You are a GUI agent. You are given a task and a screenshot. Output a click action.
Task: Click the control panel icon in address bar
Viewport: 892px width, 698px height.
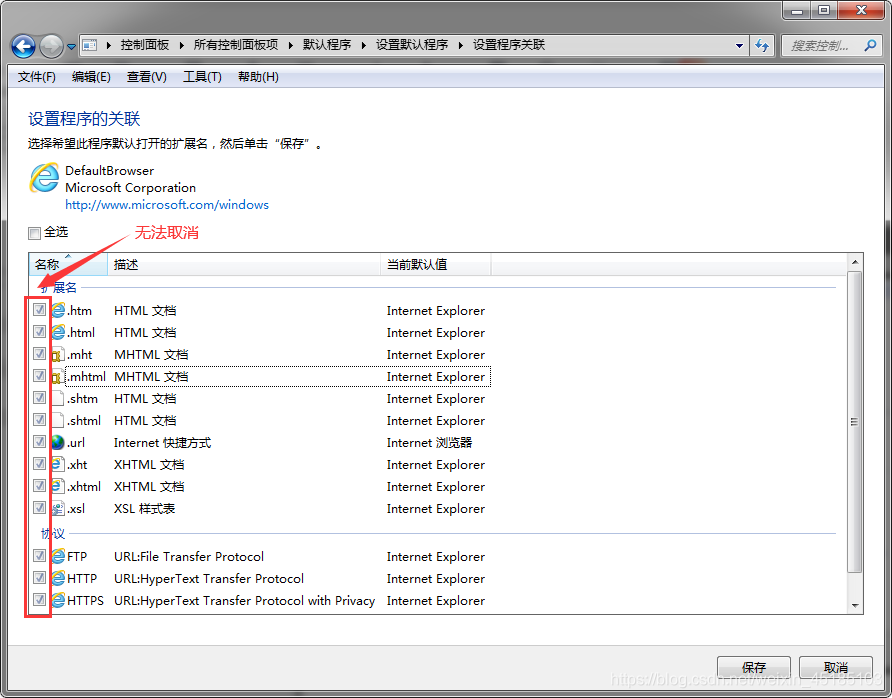(x=90, y=45)
